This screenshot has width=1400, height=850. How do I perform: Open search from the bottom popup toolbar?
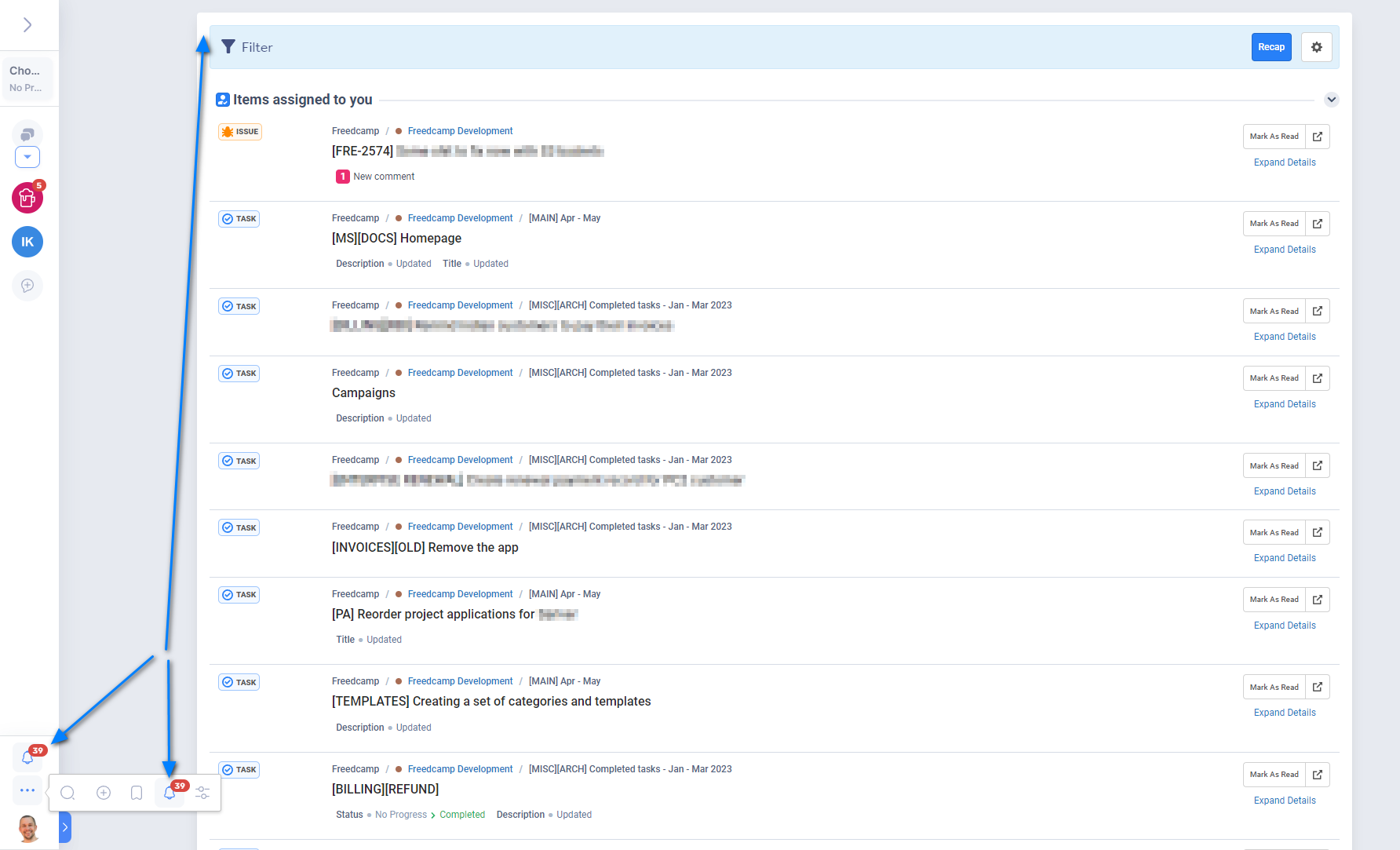68,793
